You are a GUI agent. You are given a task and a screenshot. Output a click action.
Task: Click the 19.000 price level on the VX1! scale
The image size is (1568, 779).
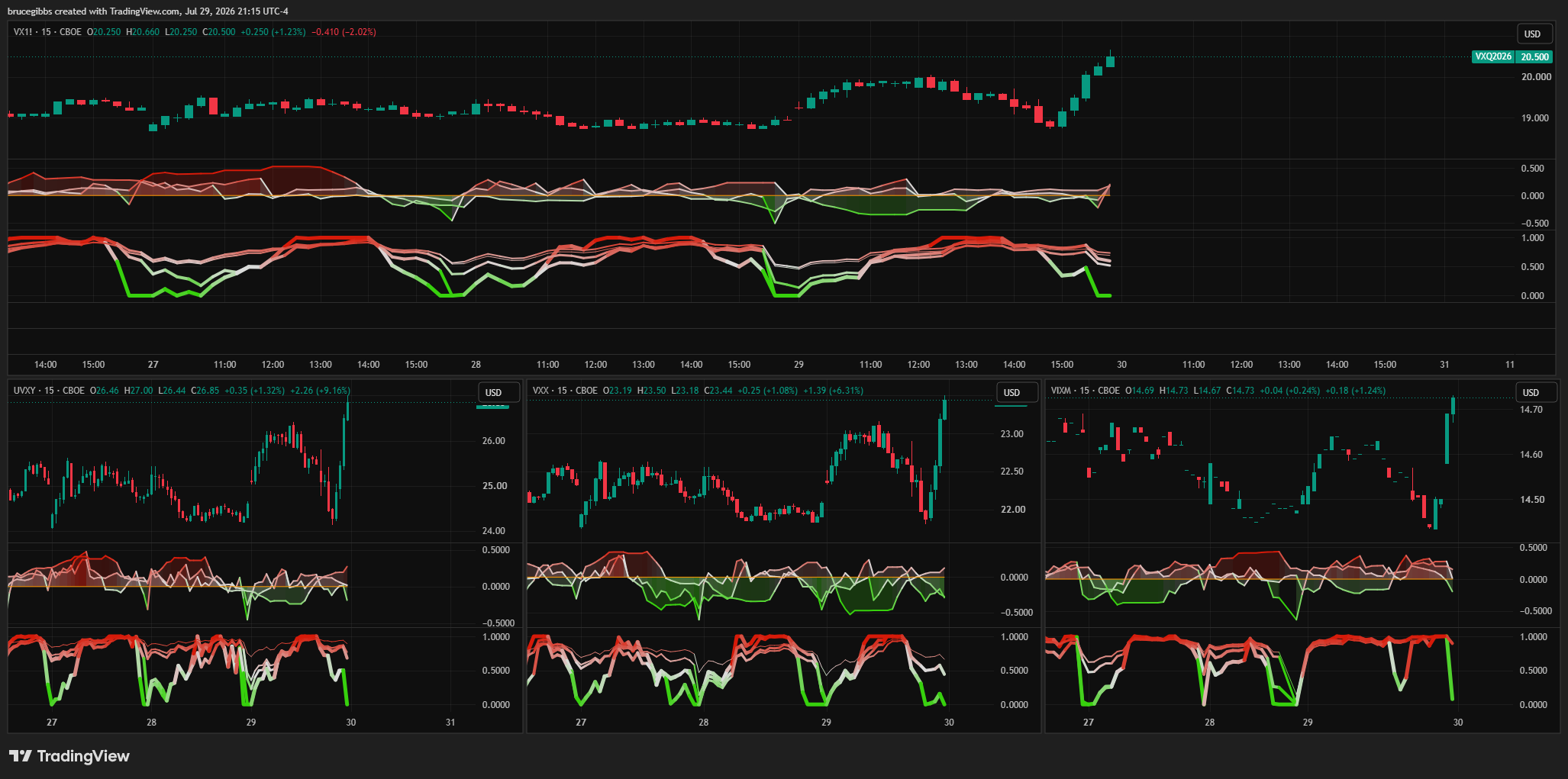(1536, 118)
